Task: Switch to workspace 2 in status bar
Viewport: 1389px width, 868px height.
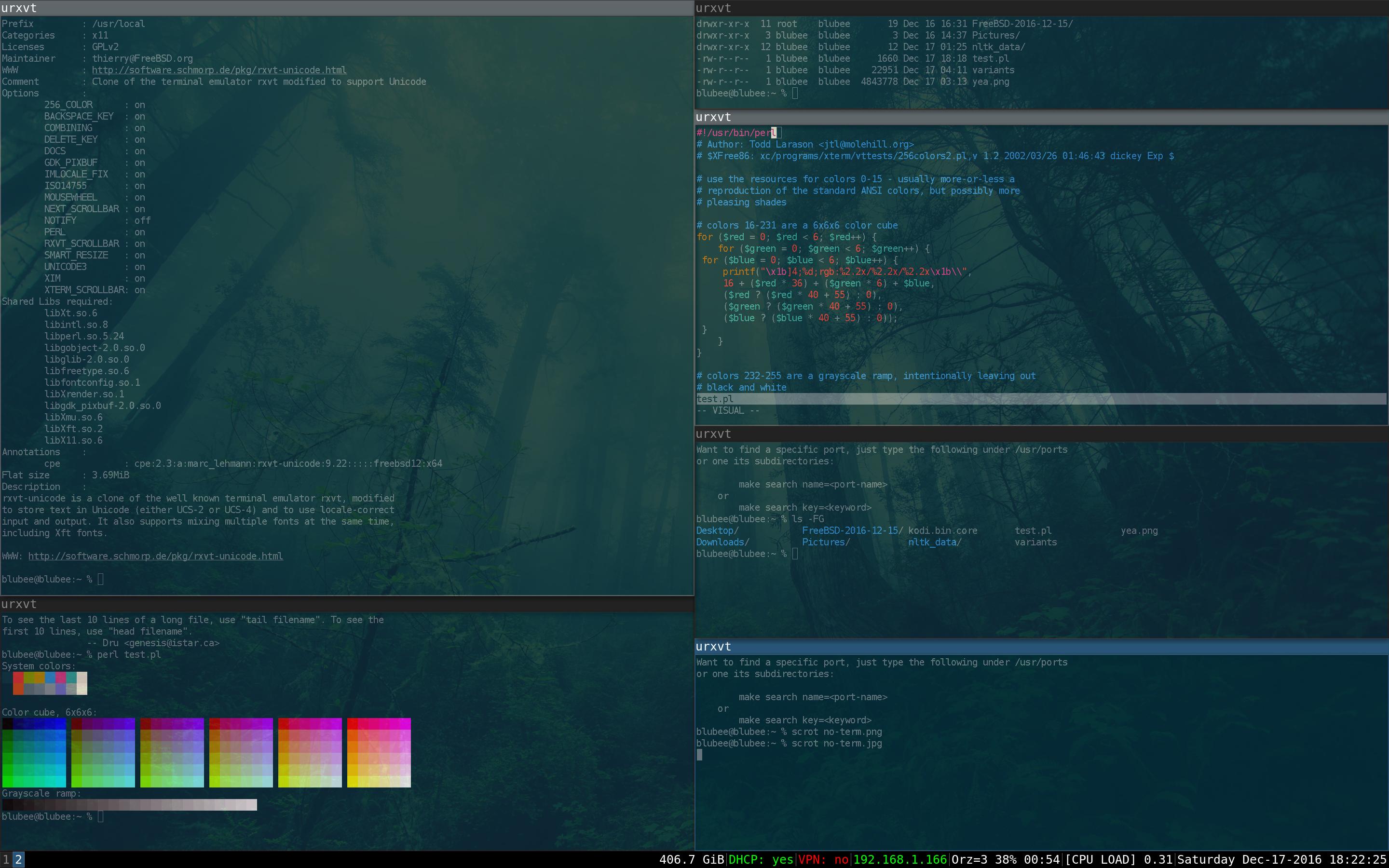Action: point(18,859)
